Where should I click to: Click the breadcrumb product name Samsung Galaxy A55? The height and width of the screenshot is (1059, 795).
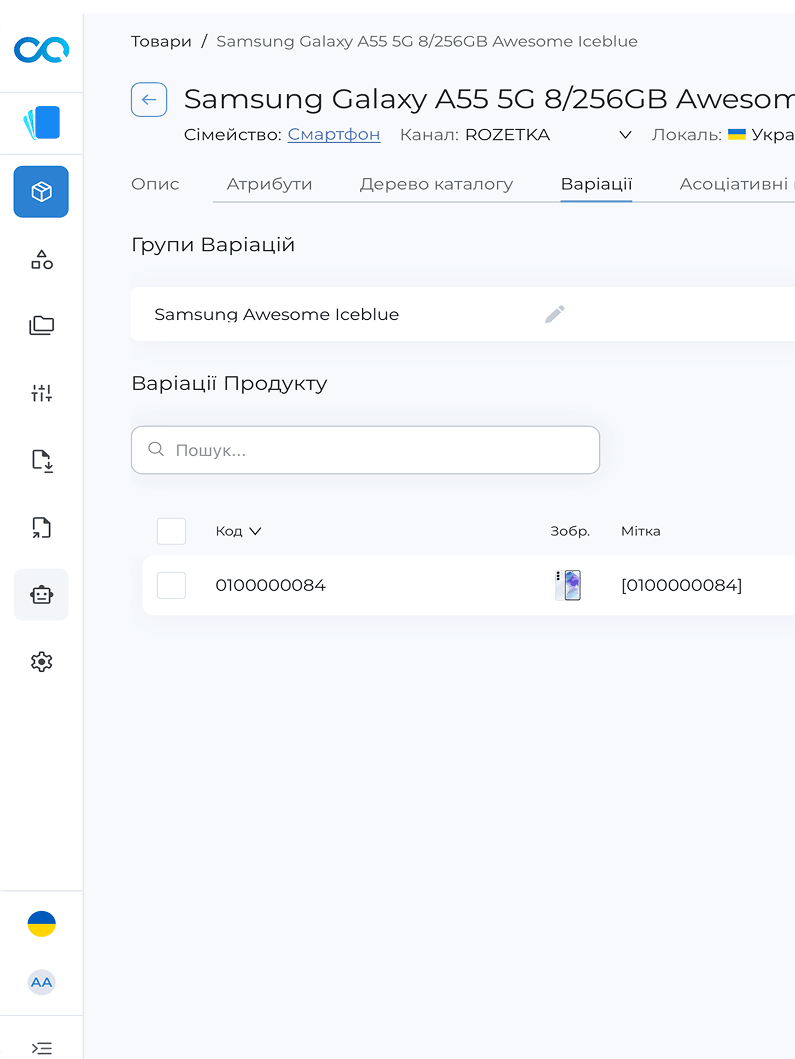[427, 41]
